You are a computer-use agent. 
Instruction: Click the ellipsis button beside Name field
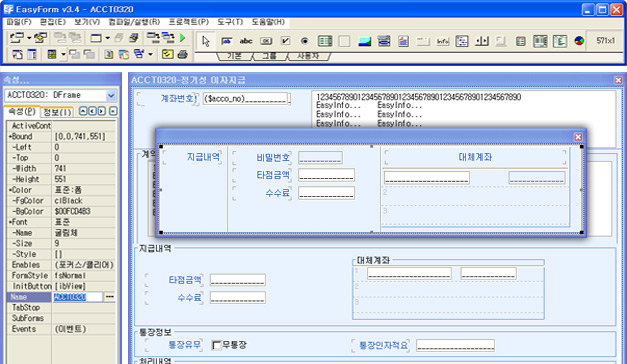(x=110, y=297)
